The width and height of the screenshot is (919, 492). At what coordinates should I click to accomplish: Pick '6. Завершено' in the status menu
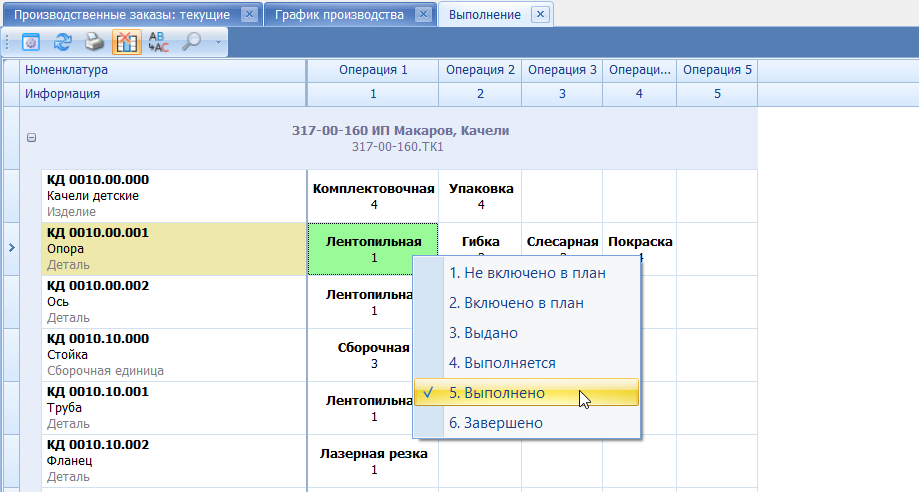tap(496, 423)
